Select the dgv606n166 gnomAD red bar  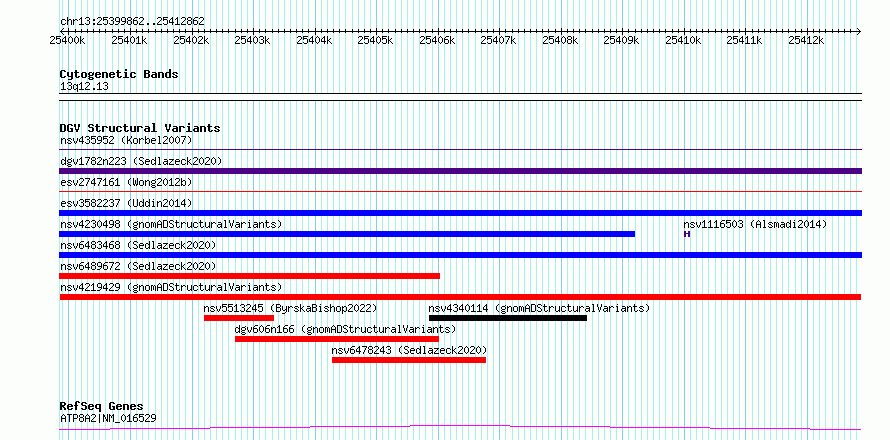(x=337, y=339)
